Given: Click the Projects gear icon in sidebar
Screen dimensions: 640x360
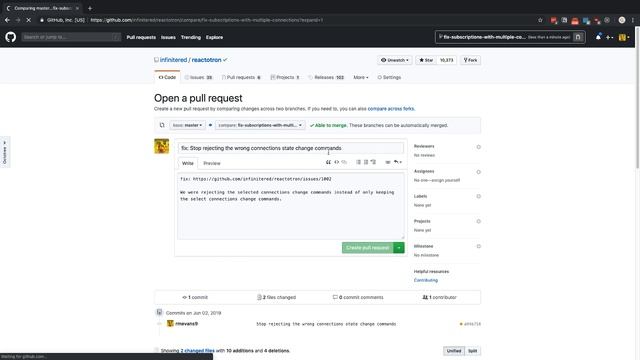Looking at the screenshot, I should coord(478,221).
